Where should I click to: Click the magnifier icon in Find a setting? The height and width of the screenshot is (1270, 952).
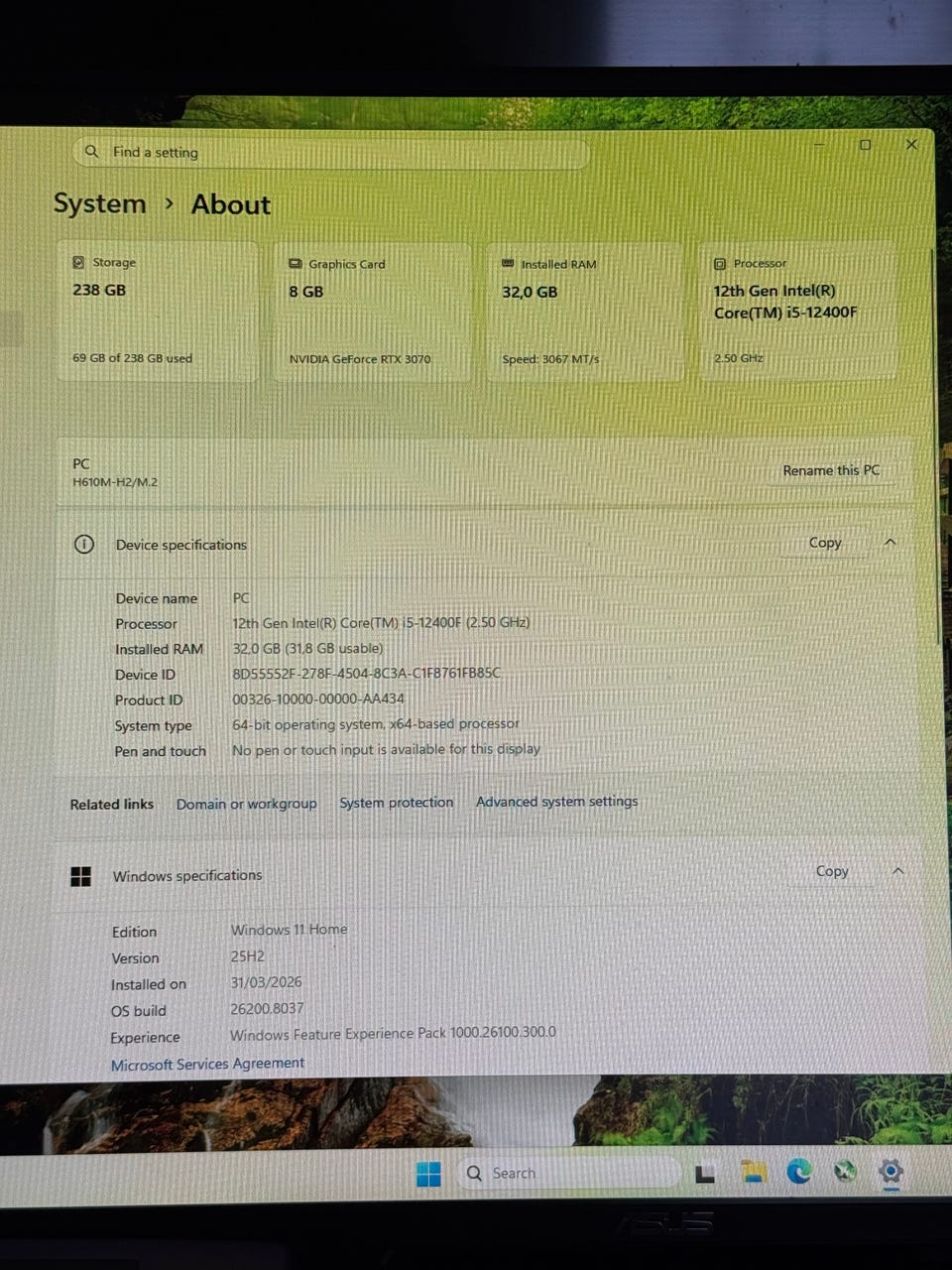92,152
